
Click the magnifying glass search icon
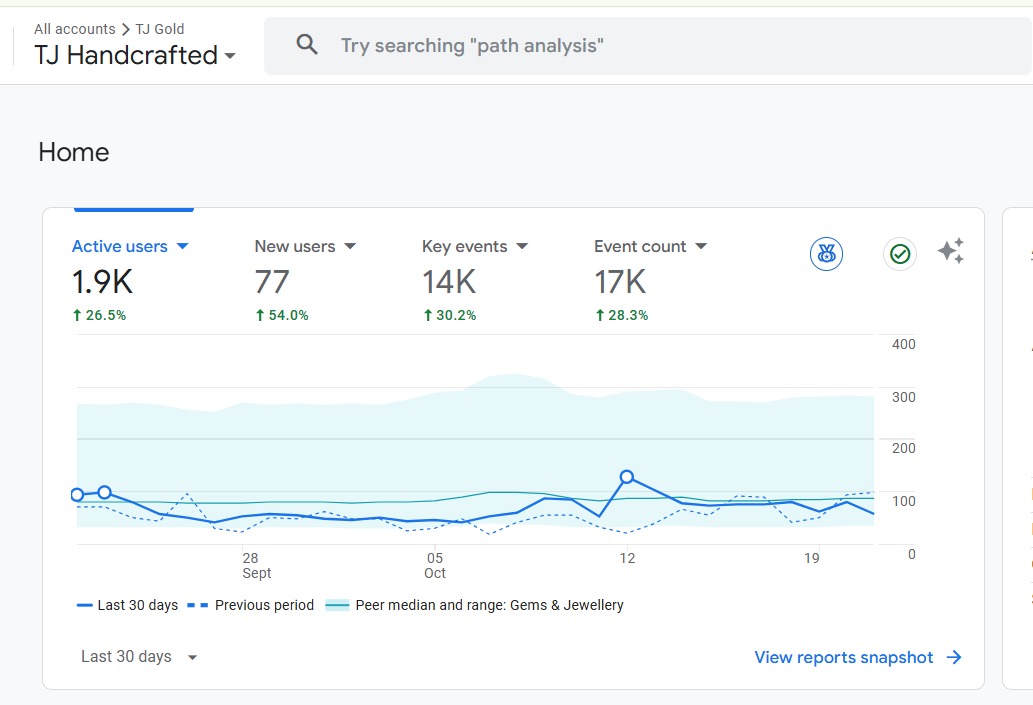pyautogui.click(x=307, y=45)
